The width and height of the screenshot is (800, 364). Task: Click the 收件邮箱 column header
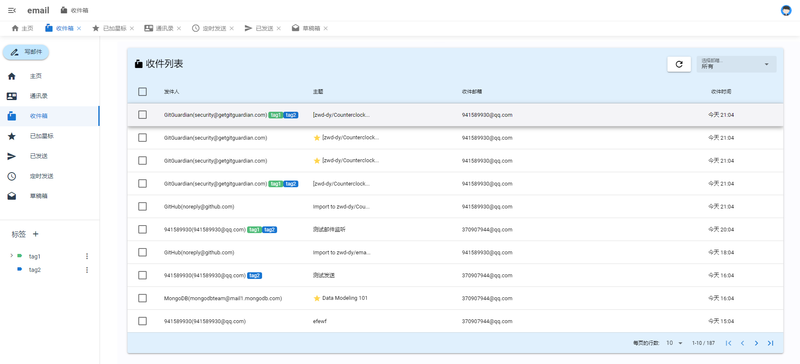pyautogui.click(x=472, y=92)
